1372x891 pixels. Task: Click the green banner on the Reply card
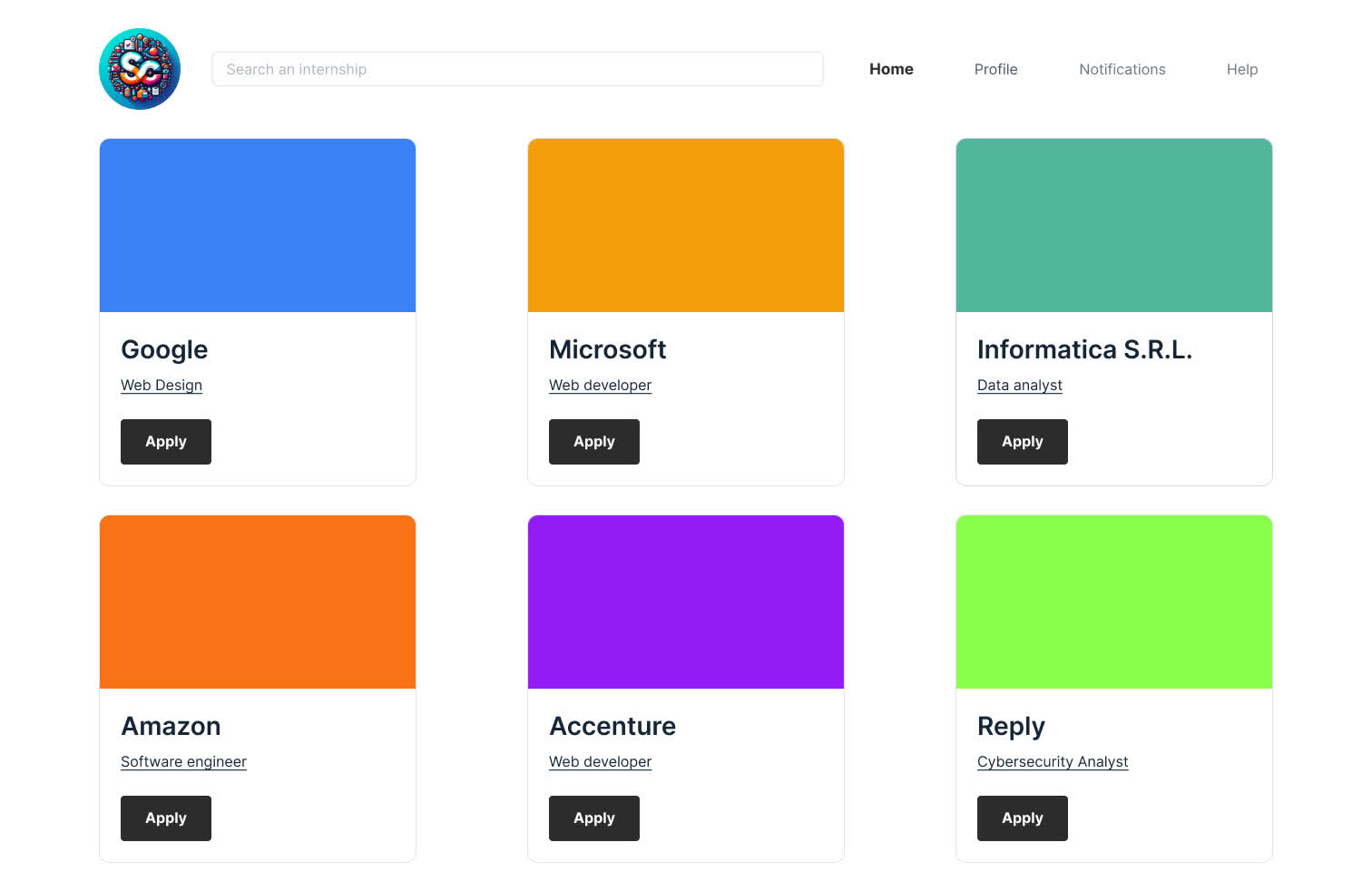[1113, 601]
